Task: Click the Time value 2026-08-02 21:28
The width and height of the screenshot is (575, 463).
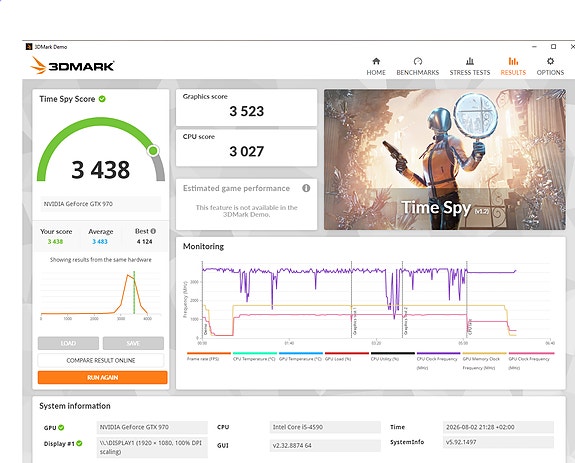Action: click(x=498, y=427)
